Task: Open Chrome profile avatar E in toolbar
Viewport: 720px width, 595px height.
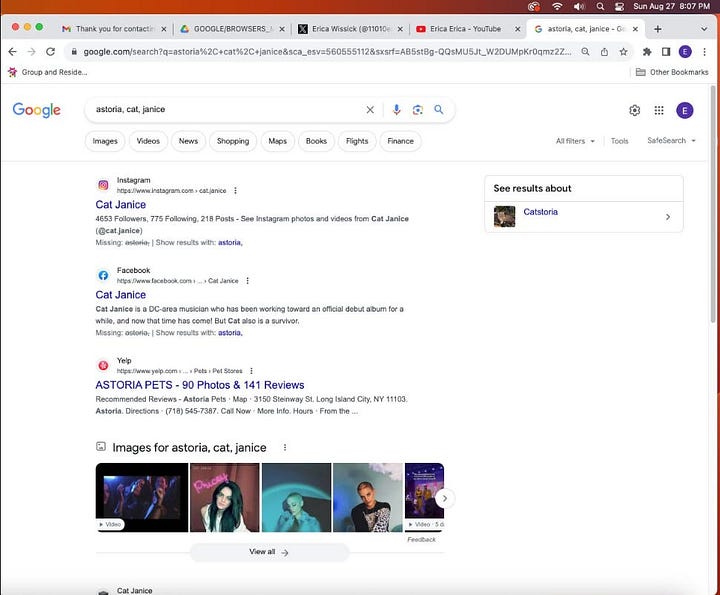Action: click(685, 52)
